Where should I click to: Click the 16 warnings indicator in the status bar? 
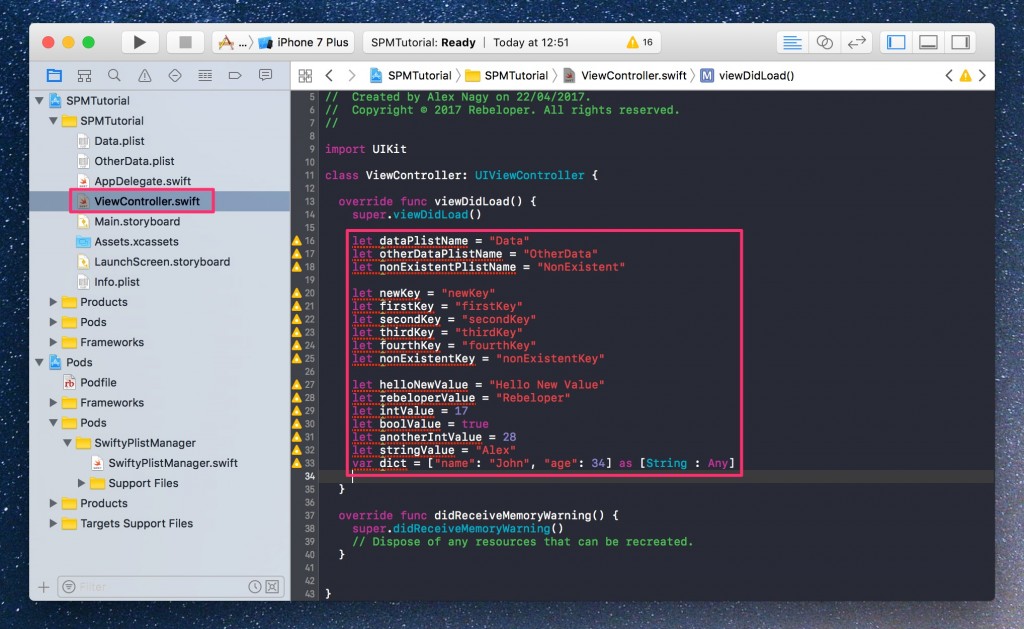[640, 42]
